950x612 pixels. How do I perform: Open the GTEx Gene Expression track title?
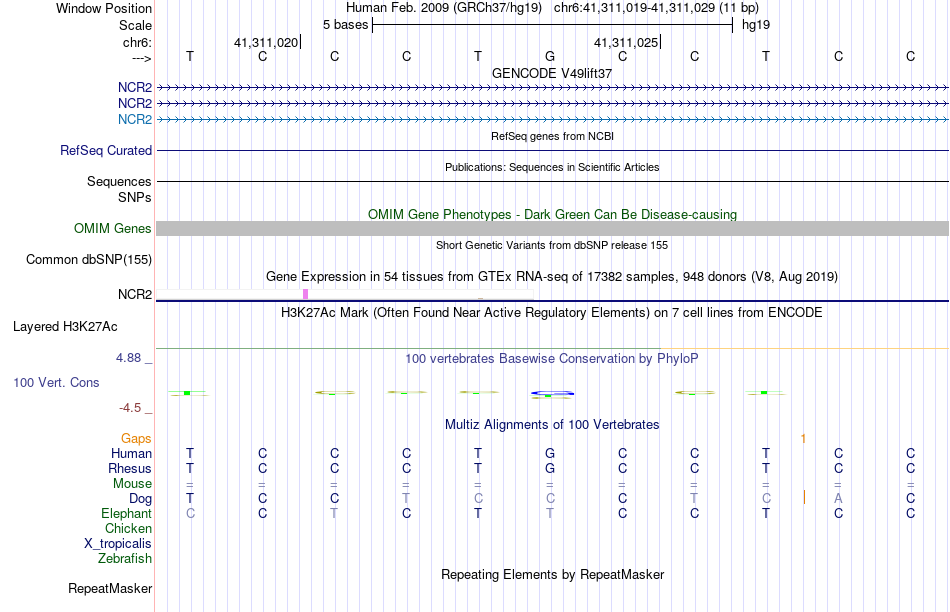point(552,277)
